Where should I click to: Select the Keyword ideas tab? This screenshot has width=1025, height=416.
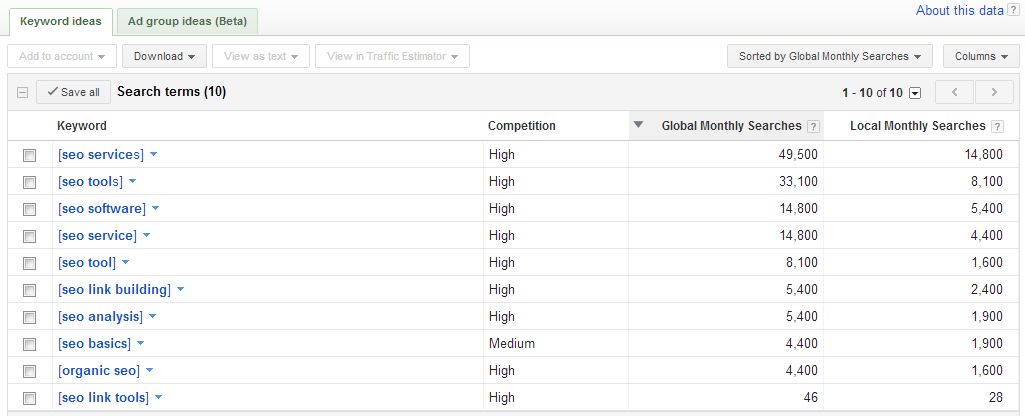(61, 22)
